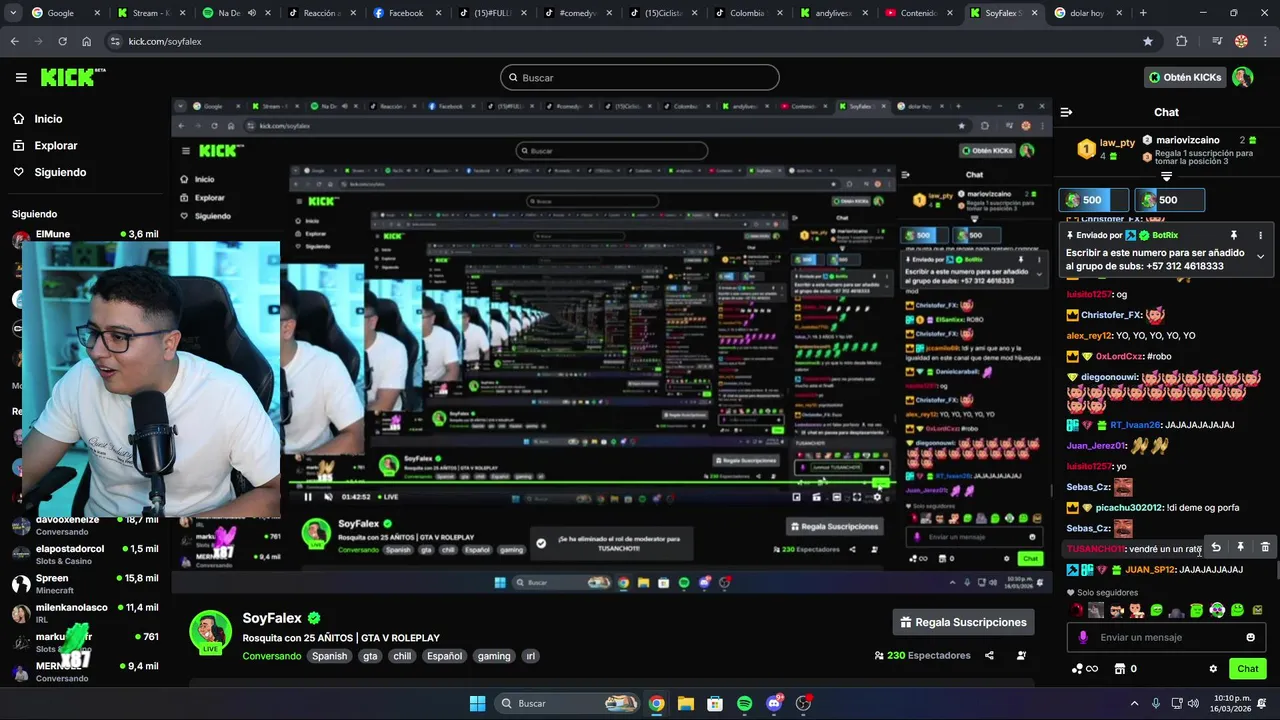Click Christofer_FX username in chat
Screen dimensions: 1280x720
pos(1111,315)
